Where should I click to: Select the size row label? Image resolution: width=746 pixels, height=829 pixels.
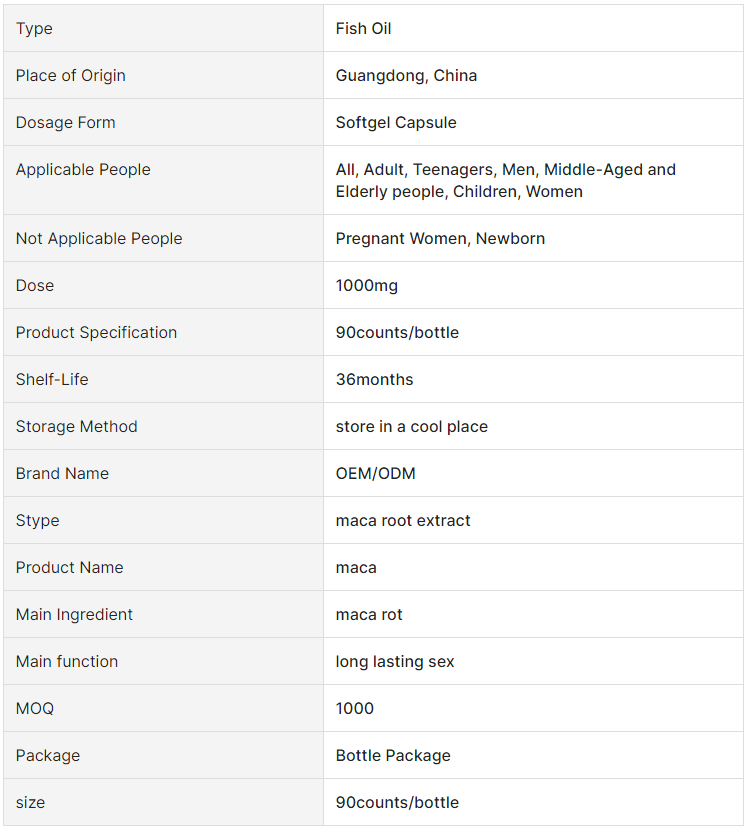(31, 803)
